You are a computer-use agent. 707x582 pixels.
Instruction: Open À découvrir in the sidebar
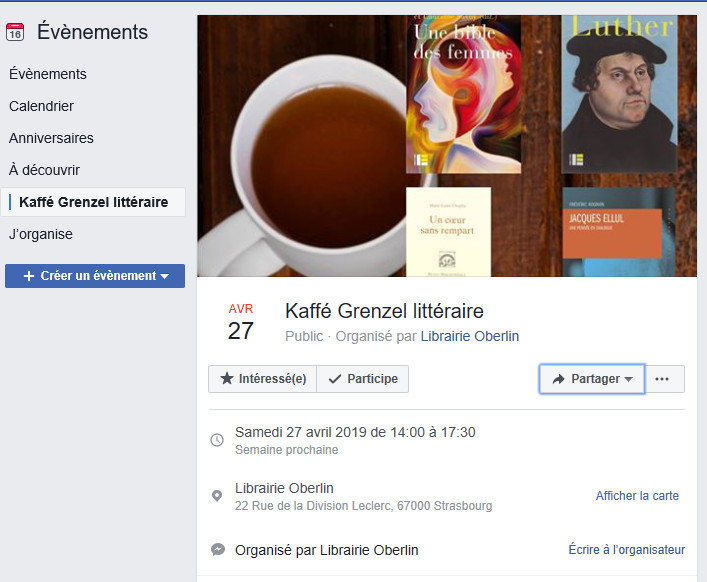(44, 170)
